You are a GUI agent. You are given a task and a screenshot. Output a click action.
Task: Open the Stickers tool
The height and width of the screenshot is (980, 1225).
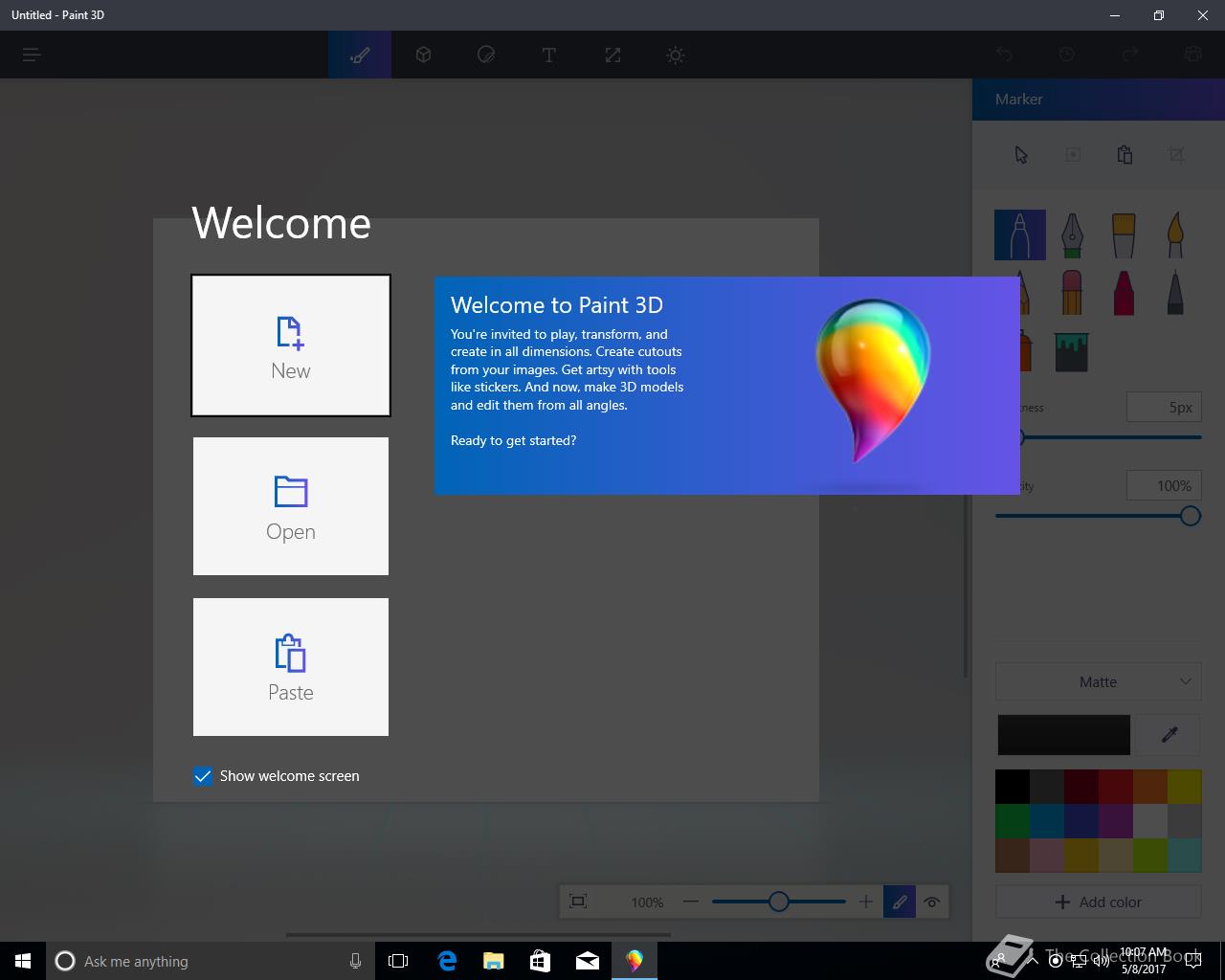pyautogui.click(x=486, y=56)
